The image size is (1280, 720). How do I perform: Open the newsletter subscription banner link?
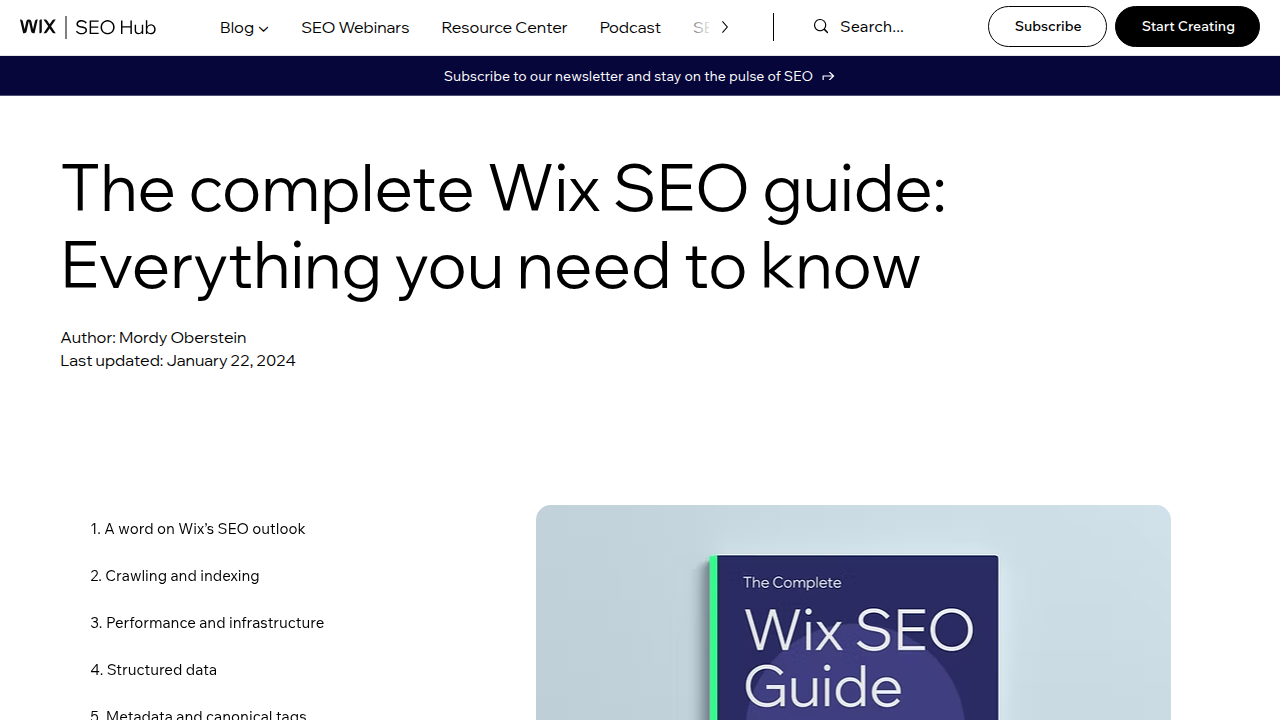tap(639, 76)
